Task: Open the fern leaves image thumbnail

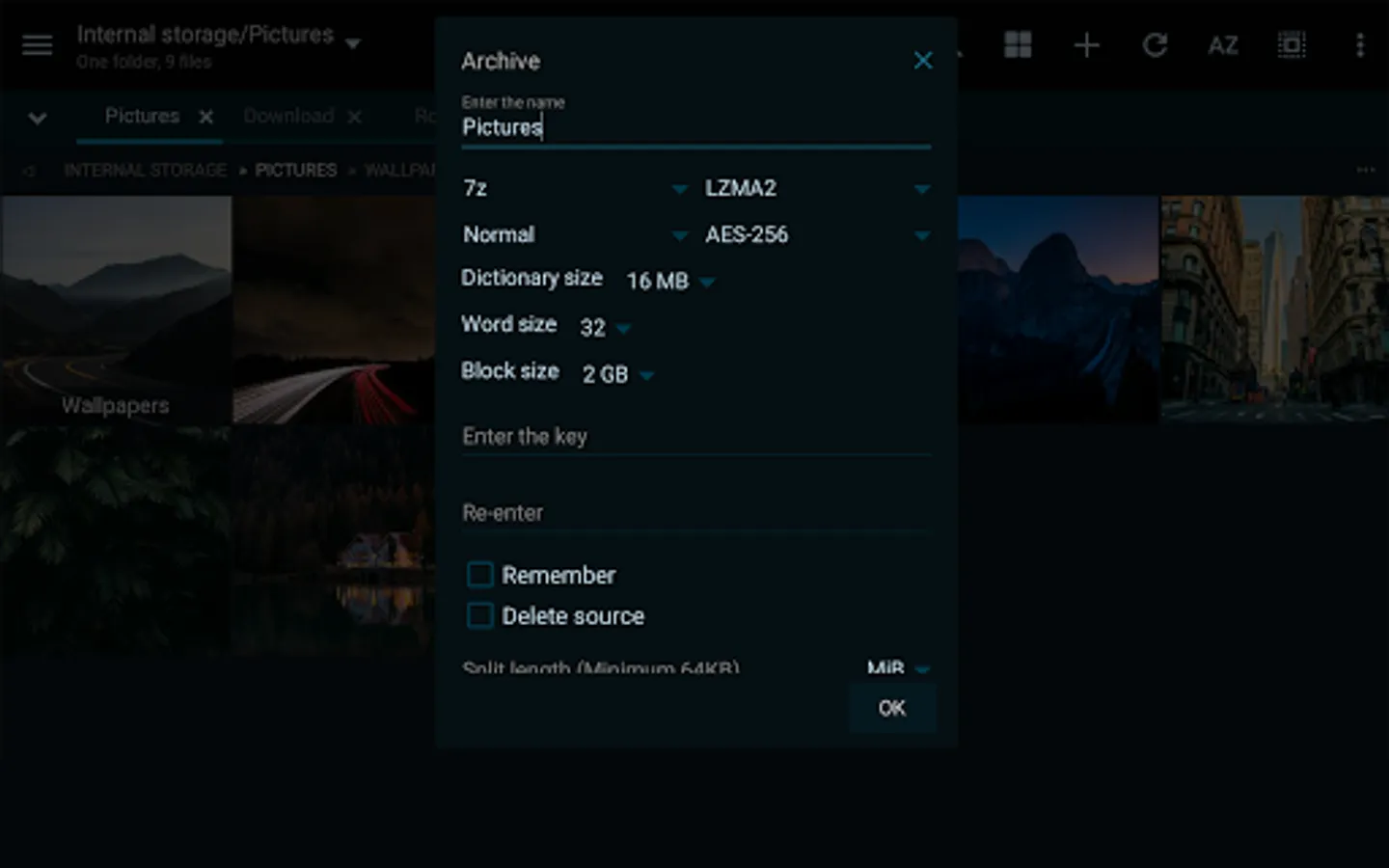Action: 116,540
